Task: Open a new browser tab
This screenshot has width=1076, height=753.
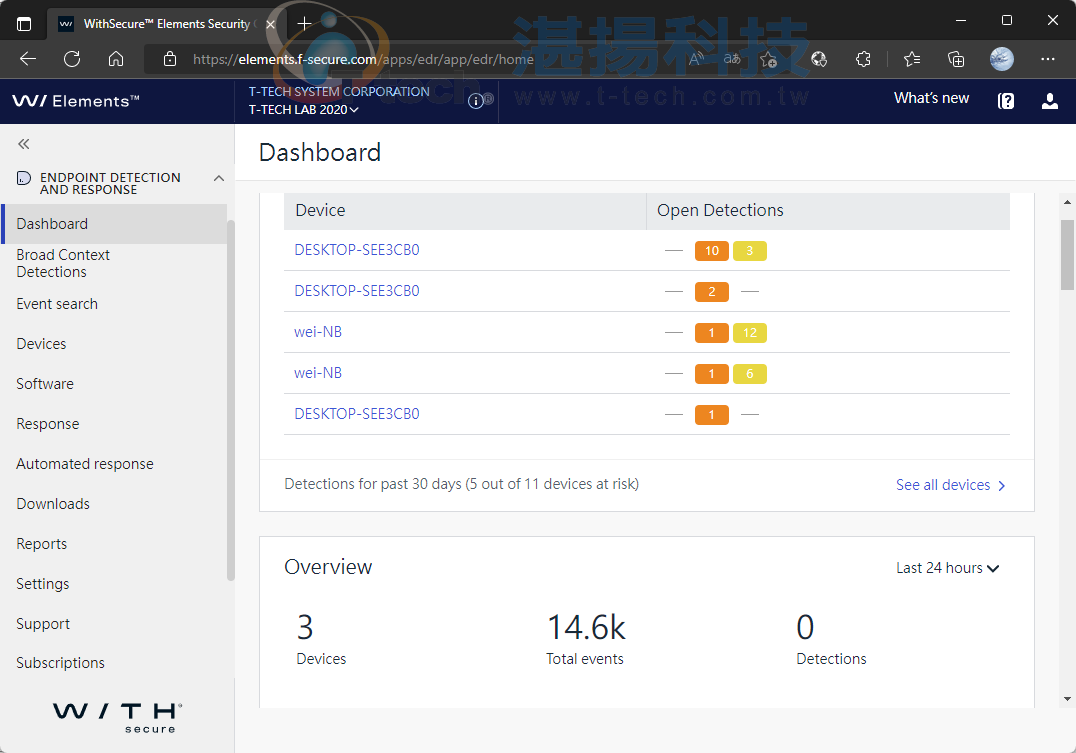Action: (x=304, y=24)
